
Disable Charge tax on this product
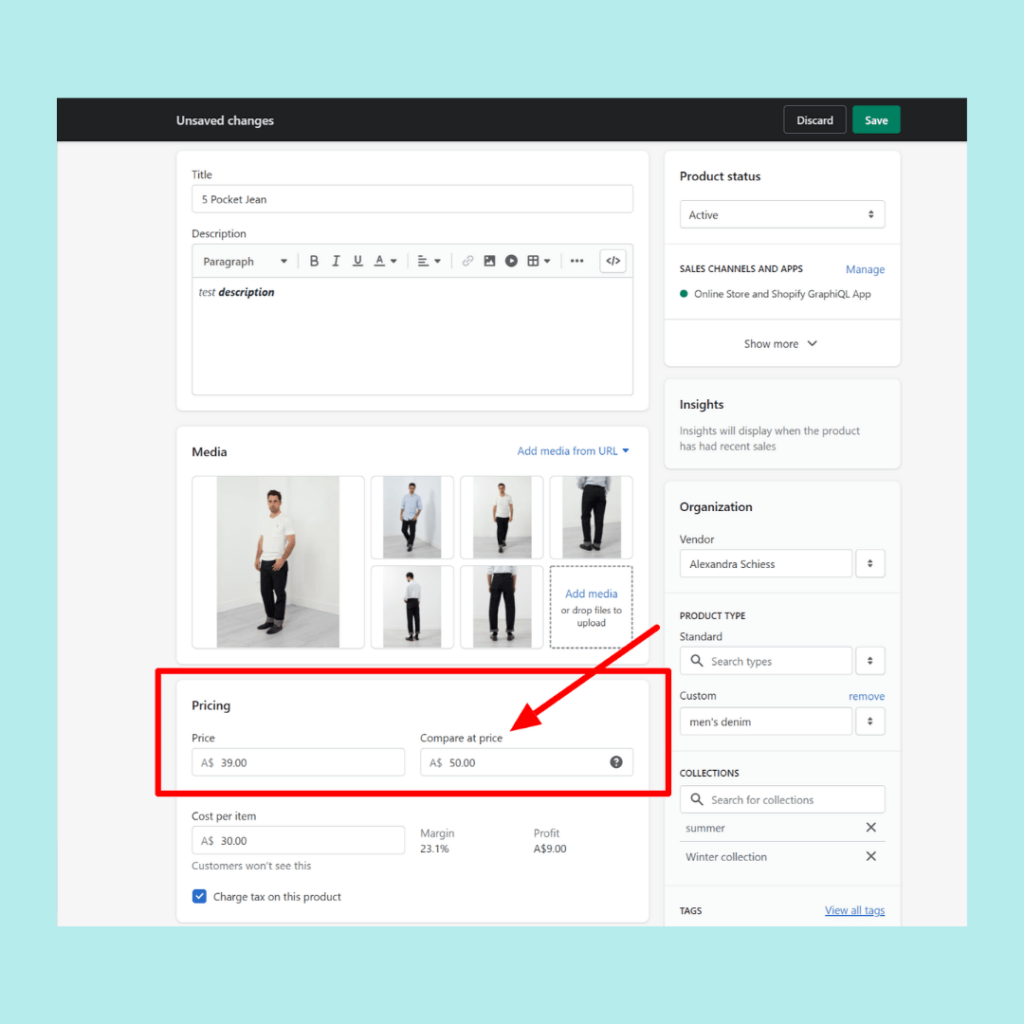[199, 897]
